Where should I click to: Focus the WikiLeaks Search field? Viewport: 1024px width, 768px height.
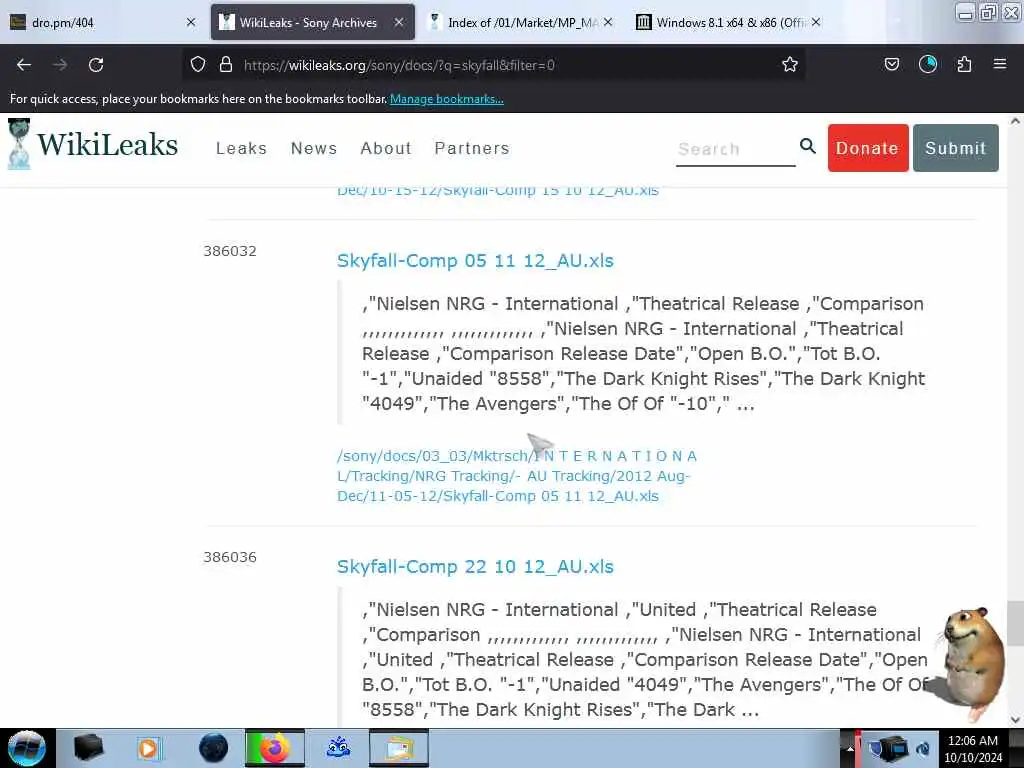click(735, 150)
